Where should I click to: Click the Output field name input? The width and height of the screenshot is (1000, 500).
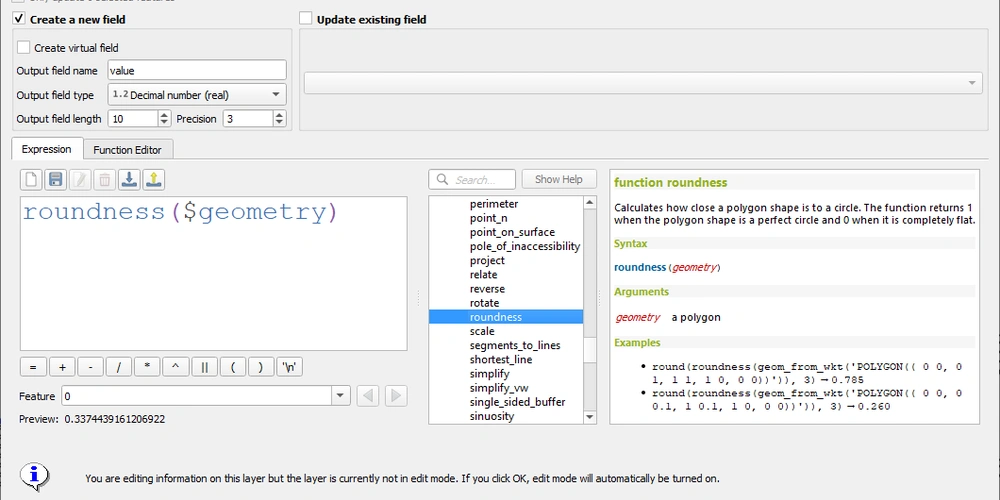[197, 70]
